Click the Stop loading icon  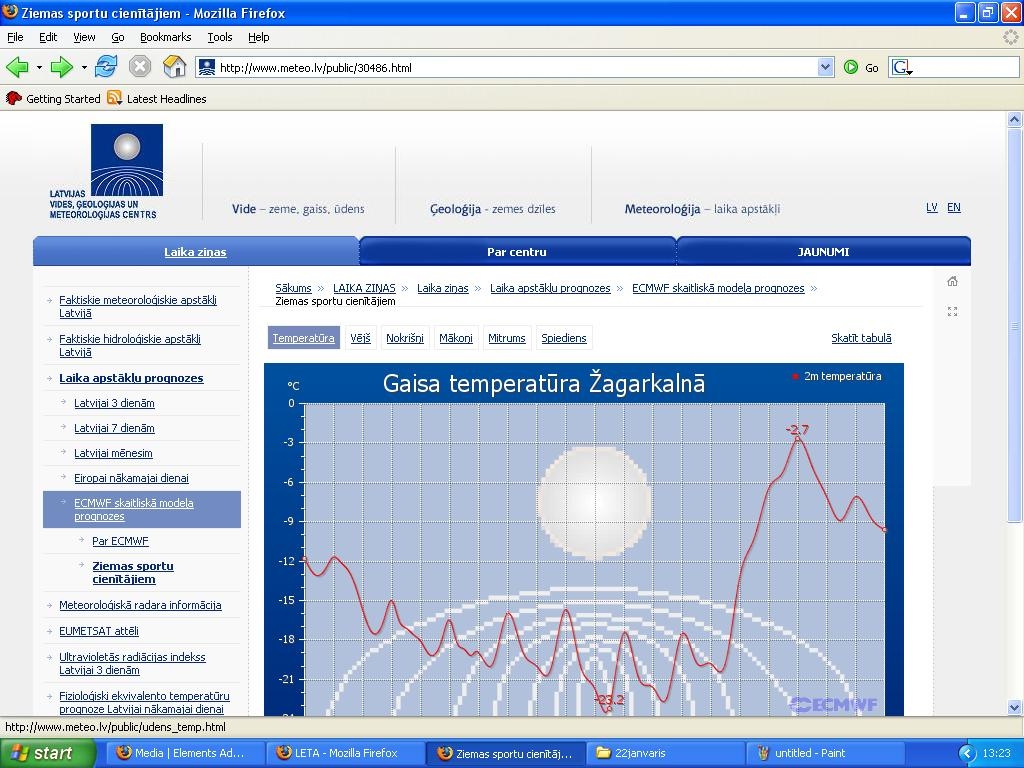140,67
